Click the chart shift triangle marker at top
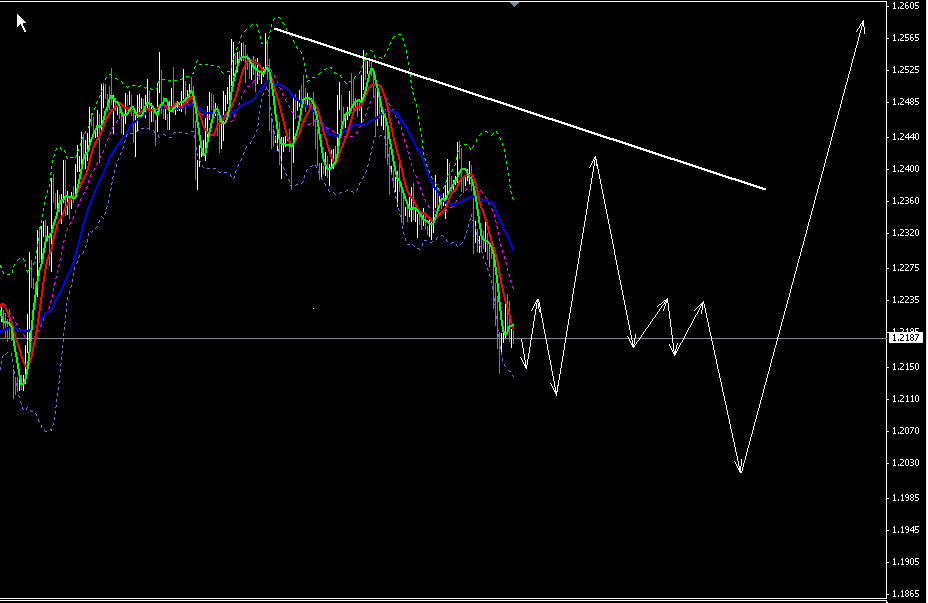 click(514, 4)
